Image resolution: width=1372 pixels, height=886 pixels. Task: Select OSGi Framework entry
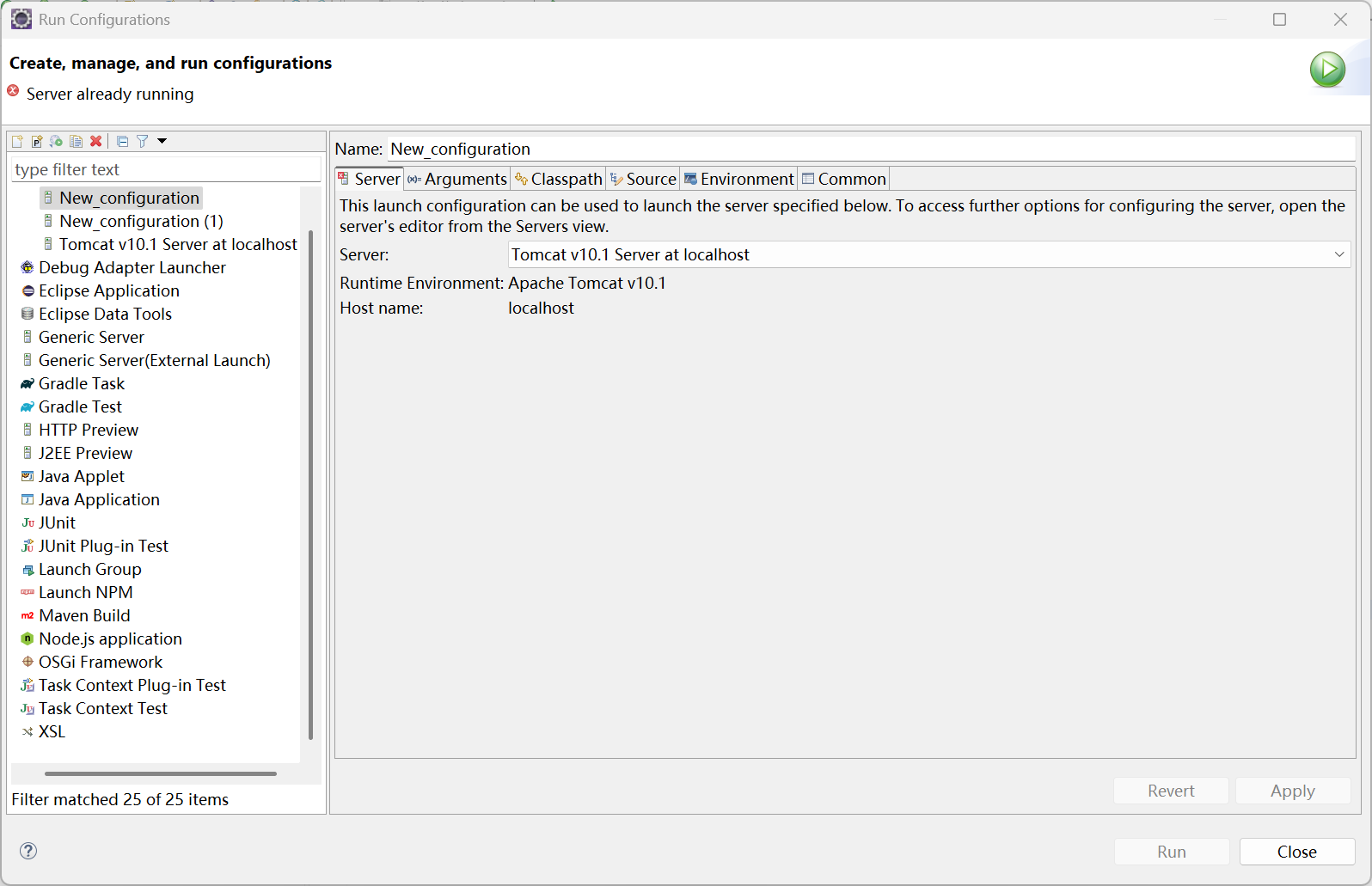coord(91,662)
